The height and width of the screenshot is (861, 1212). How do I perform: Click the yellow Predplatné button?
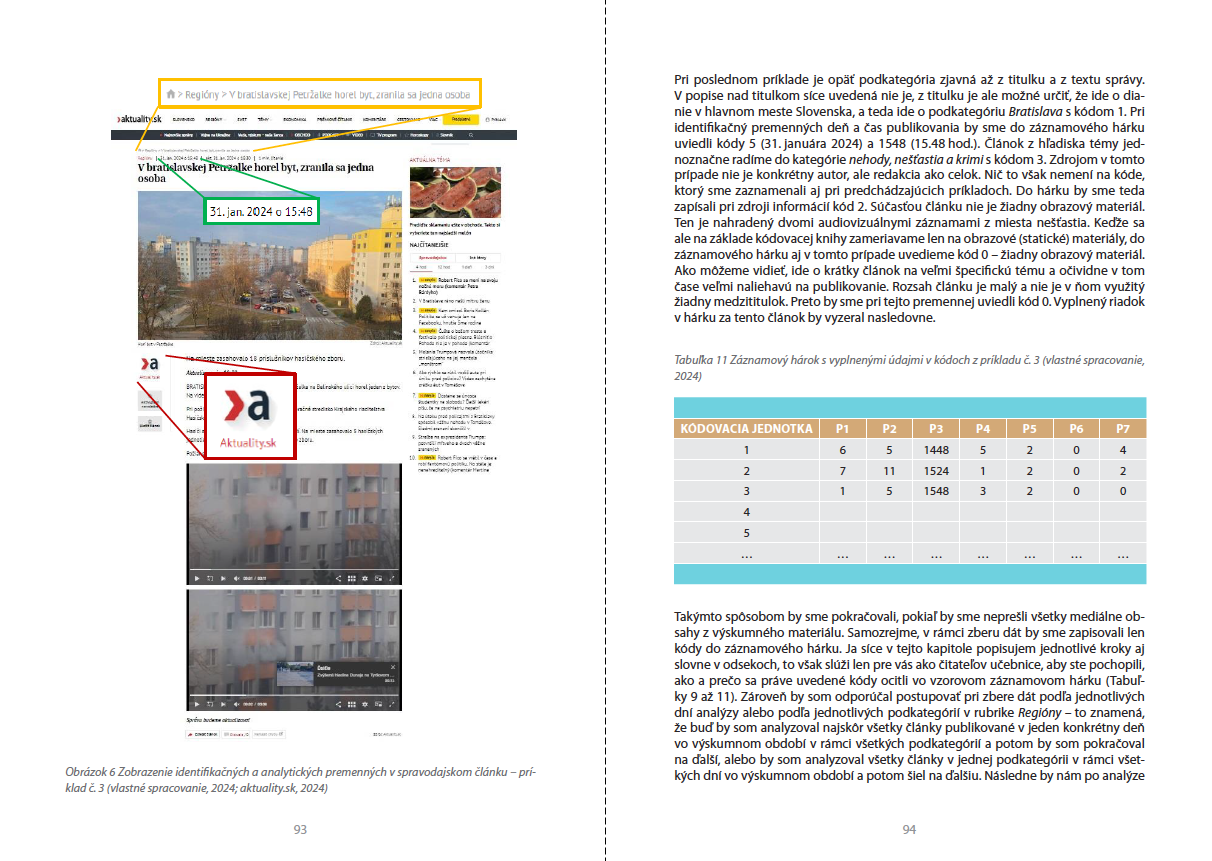(x=462, y=119)
